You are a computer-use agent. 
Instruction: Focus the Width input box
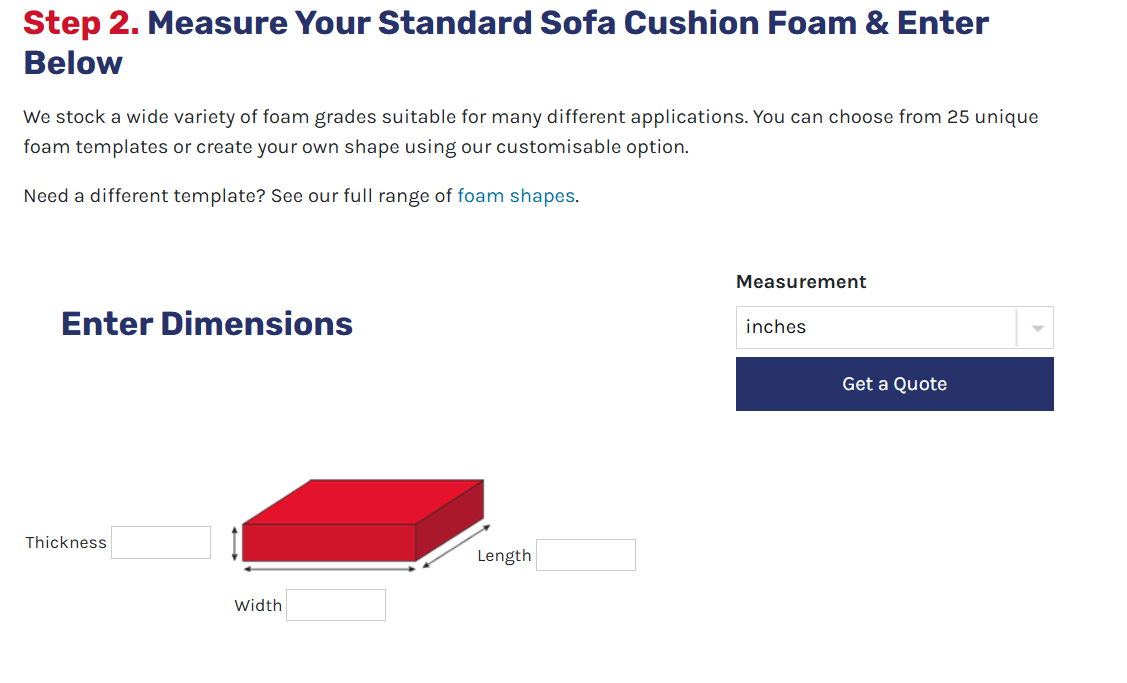[x=336, y=605]
